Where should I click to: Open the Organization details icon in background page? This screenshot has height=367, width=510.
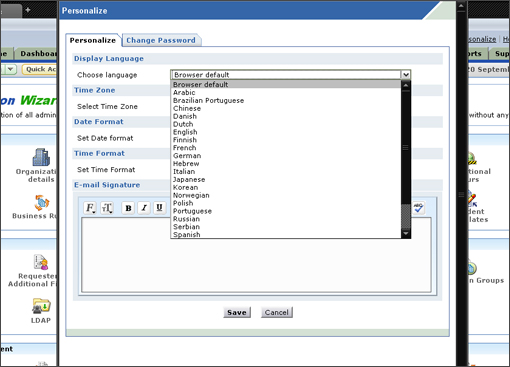[41, 157]
